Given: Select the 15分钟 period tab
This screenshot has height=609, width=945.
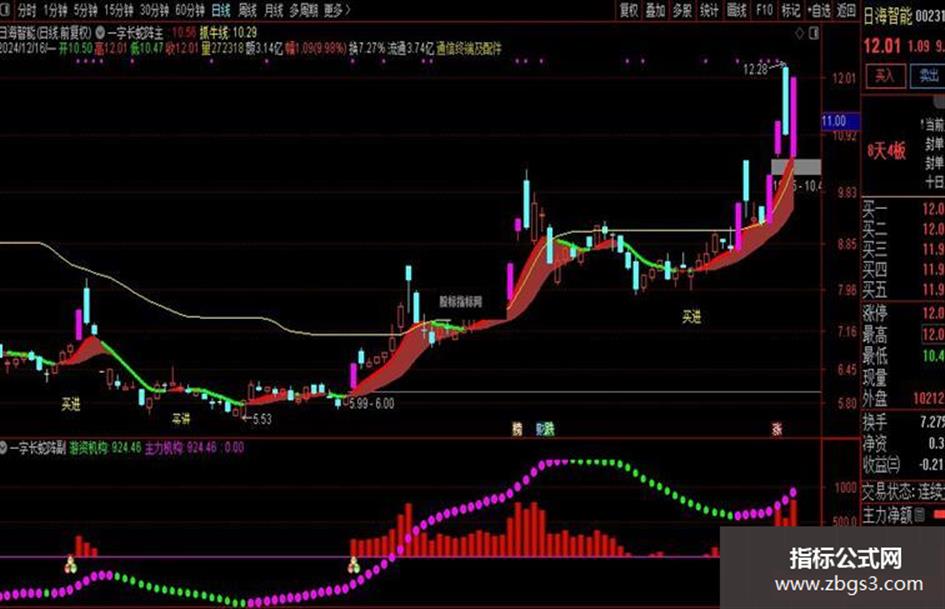Looking at the screenshot, I should [118, 10].
